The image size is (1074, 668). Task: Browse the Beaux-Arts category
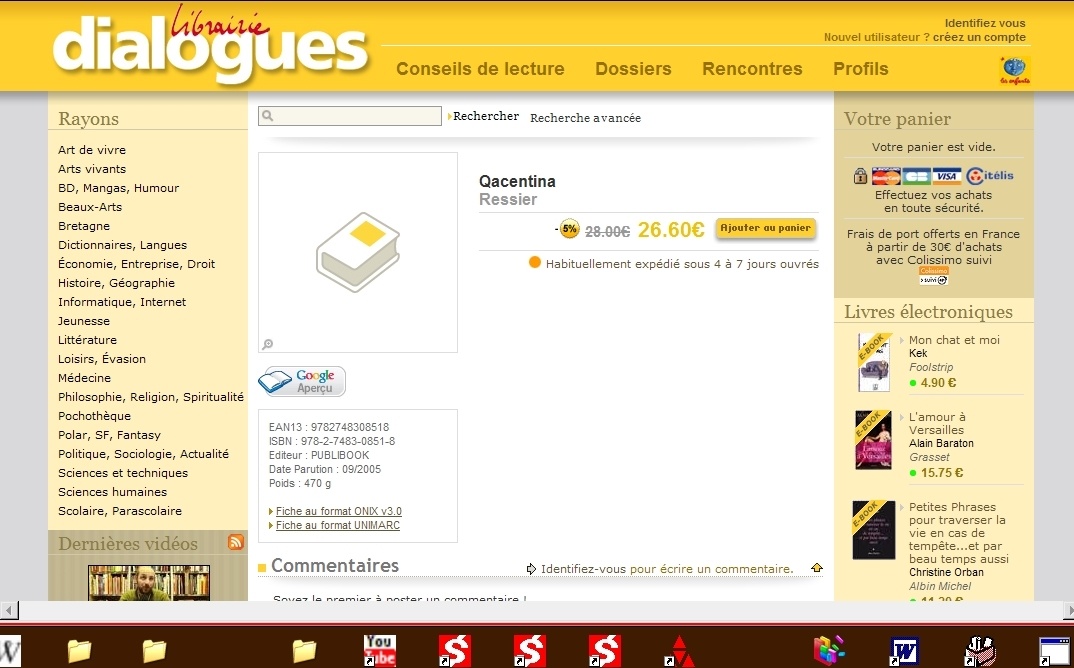click(90, 207)
